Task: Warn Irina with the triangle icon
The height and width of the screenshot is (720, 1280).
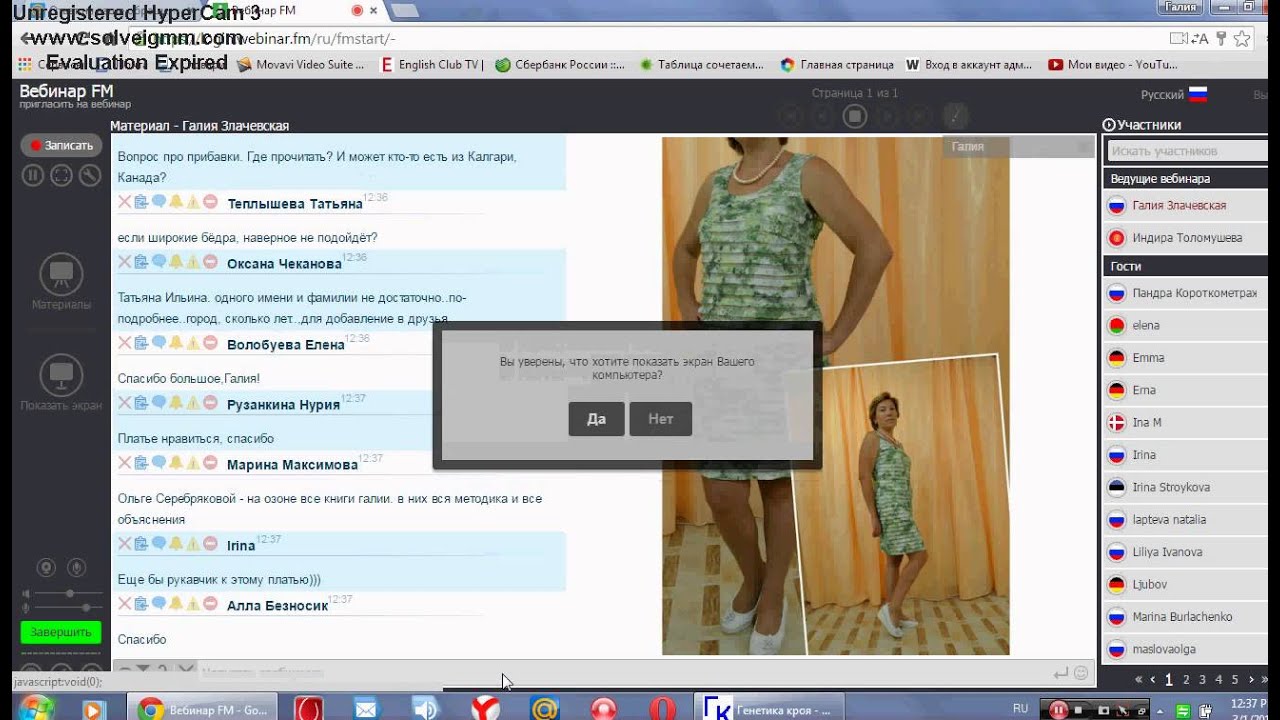Action: (193, 544)
